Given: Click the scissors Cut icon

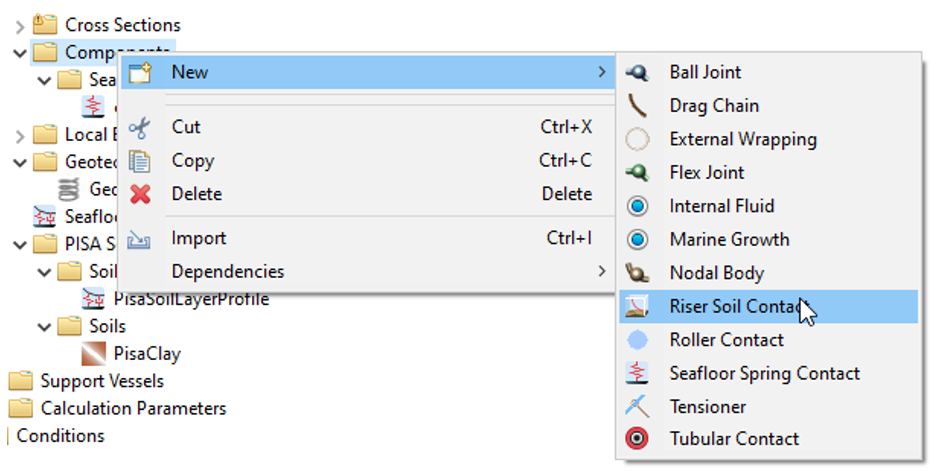Looking at the screenshot, I should click(140, 127).
